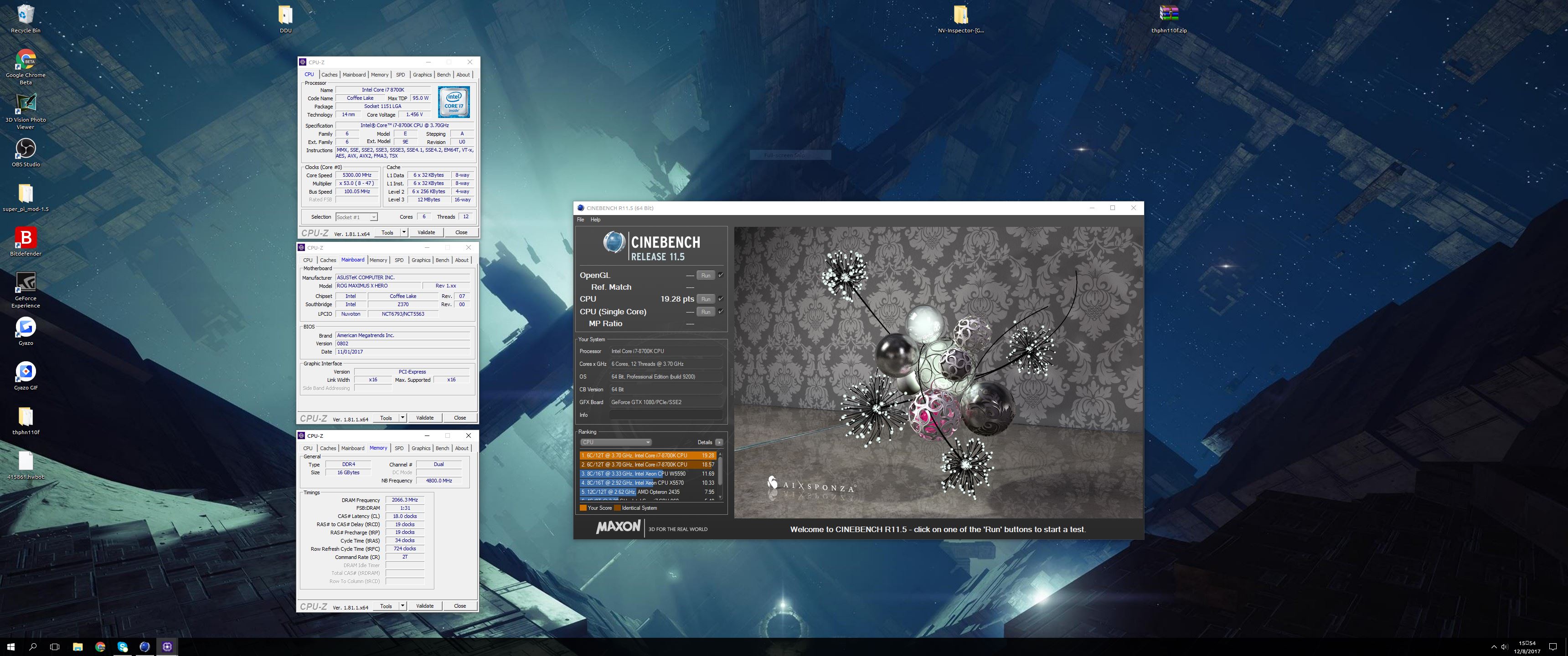Run the CPU Single Core benchmark

(x=706, y=312)
